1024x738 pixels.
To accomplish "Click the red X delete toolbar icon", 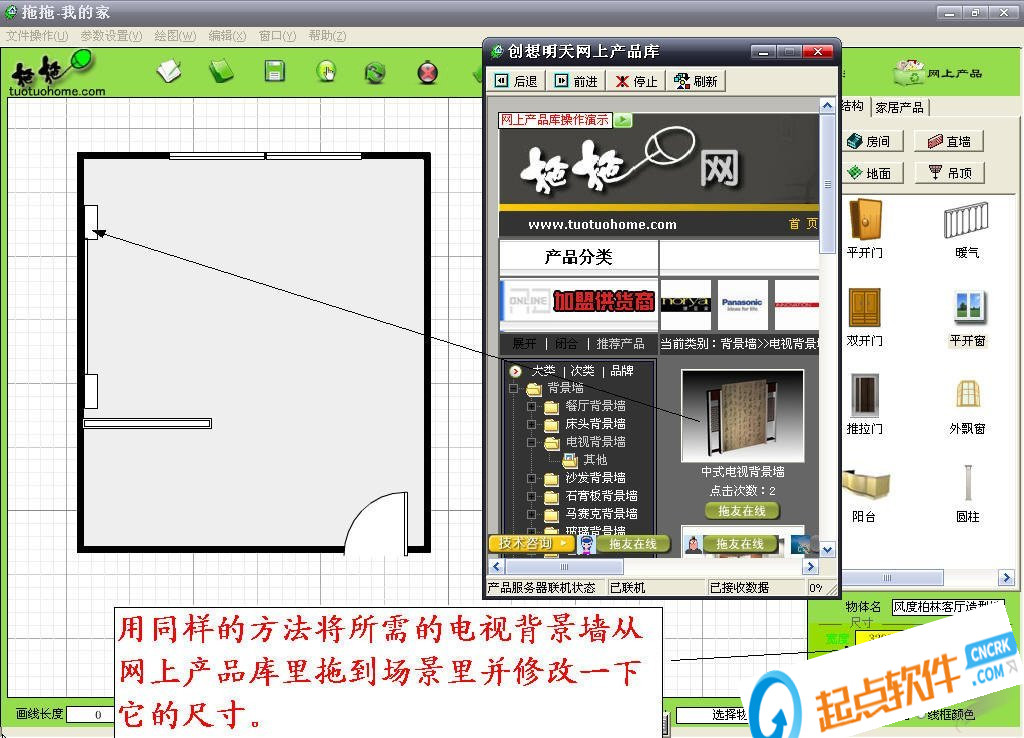I will click(x=428, y=72).
